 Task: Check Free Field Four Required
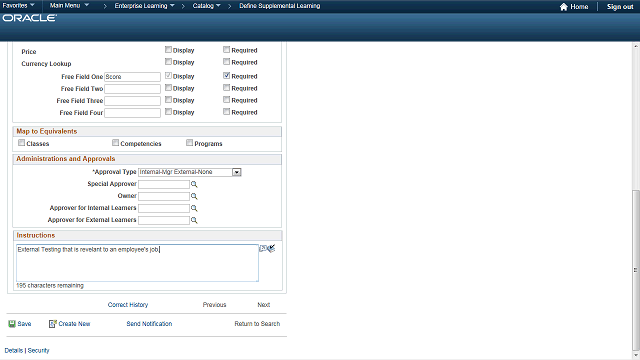click(x=227, y=111)
